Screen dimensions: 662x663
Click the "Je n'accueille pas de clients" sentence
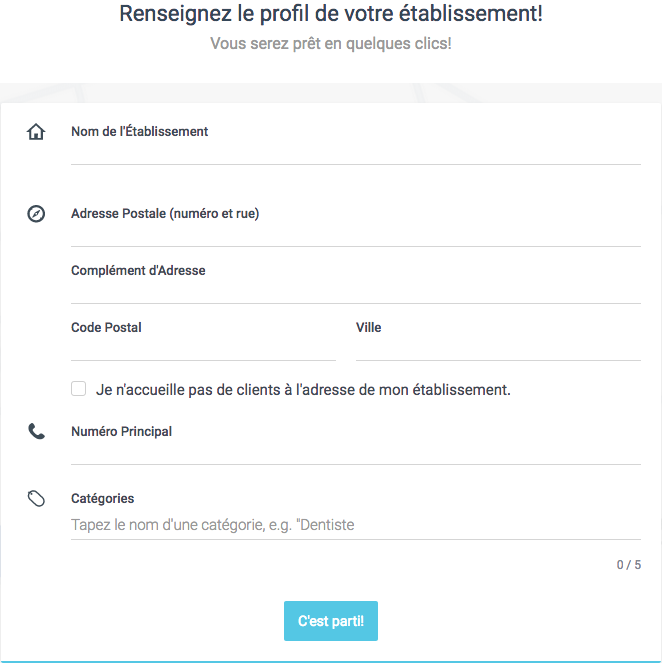click(303, 390)
